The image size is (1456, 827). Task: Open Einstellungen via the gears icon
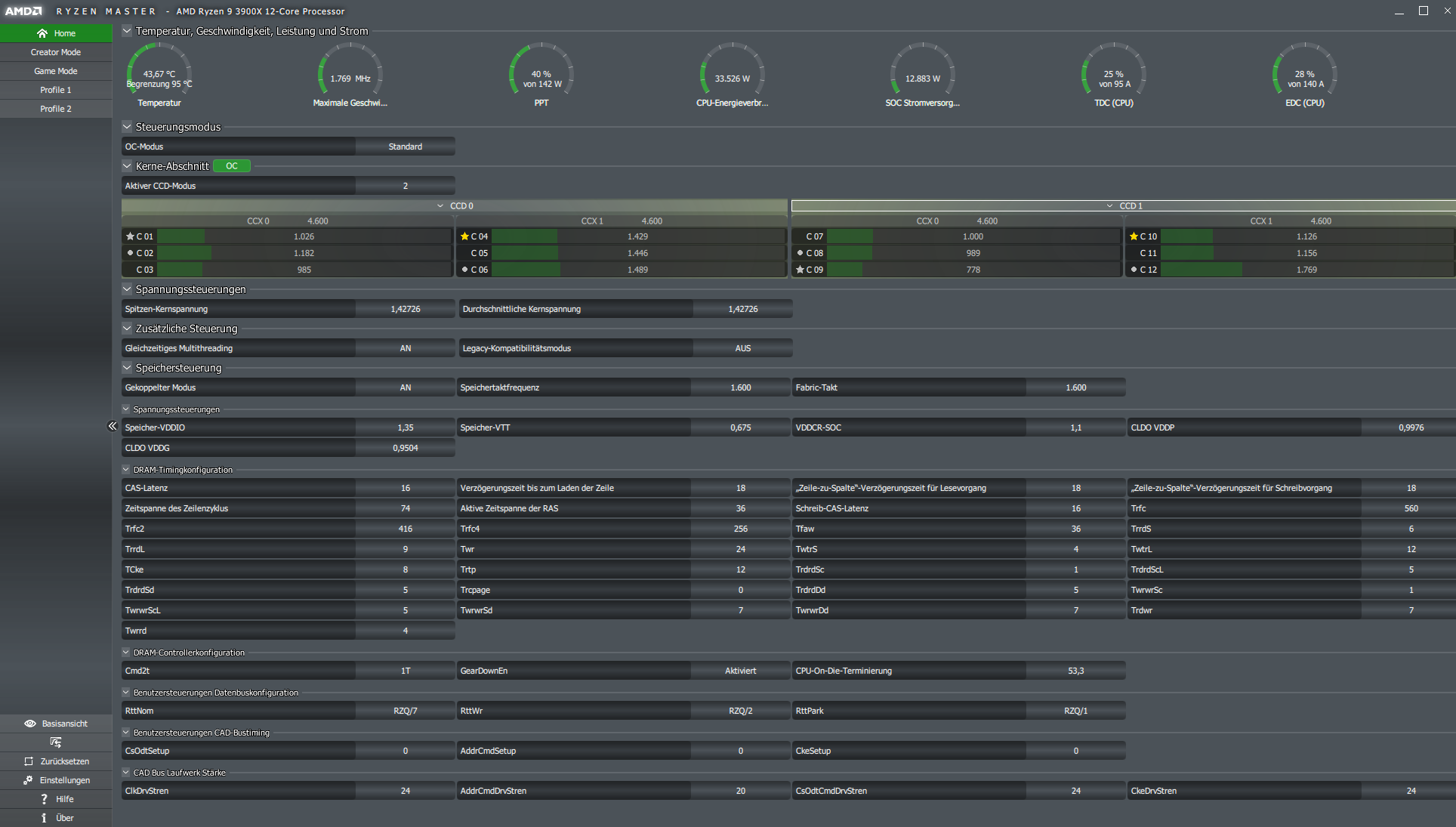28,780
